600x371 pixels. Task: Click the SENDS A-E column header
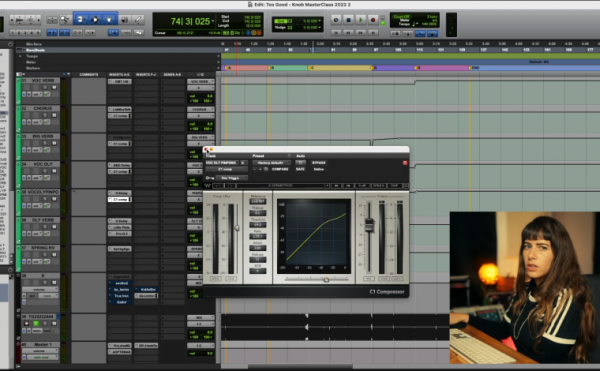pos(172,75)
